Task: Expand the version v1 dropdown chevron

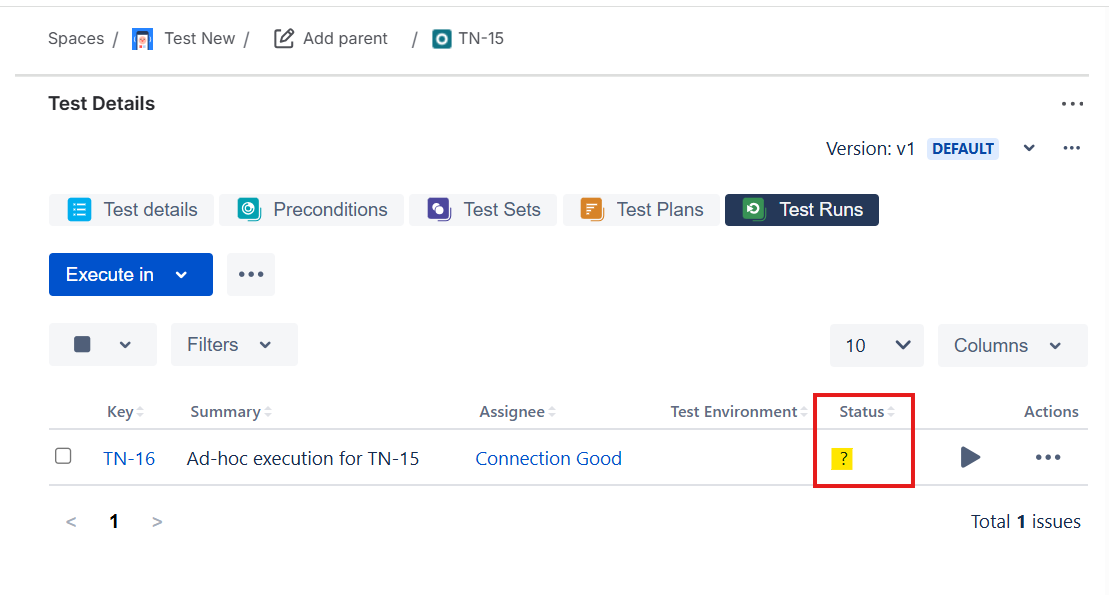Action: (1029, 149)
